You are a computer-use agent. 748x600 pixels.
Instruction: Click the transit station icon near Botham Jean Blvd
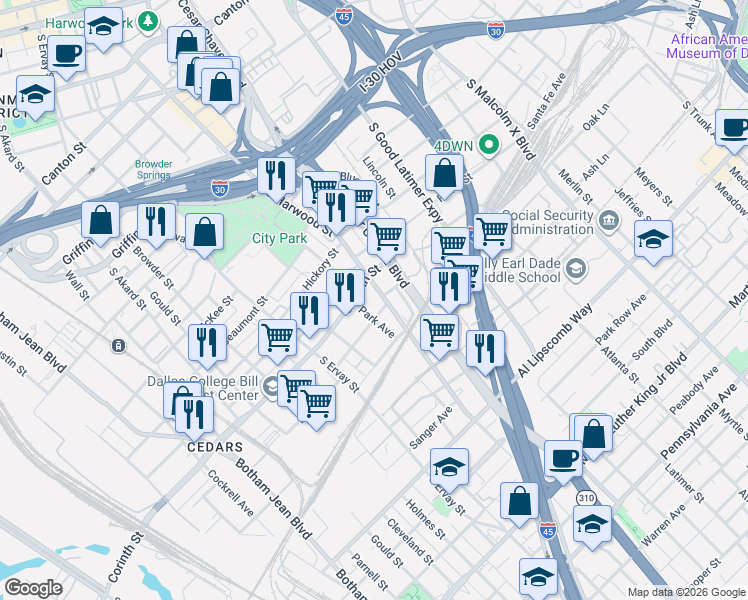(x=118, y=345)
